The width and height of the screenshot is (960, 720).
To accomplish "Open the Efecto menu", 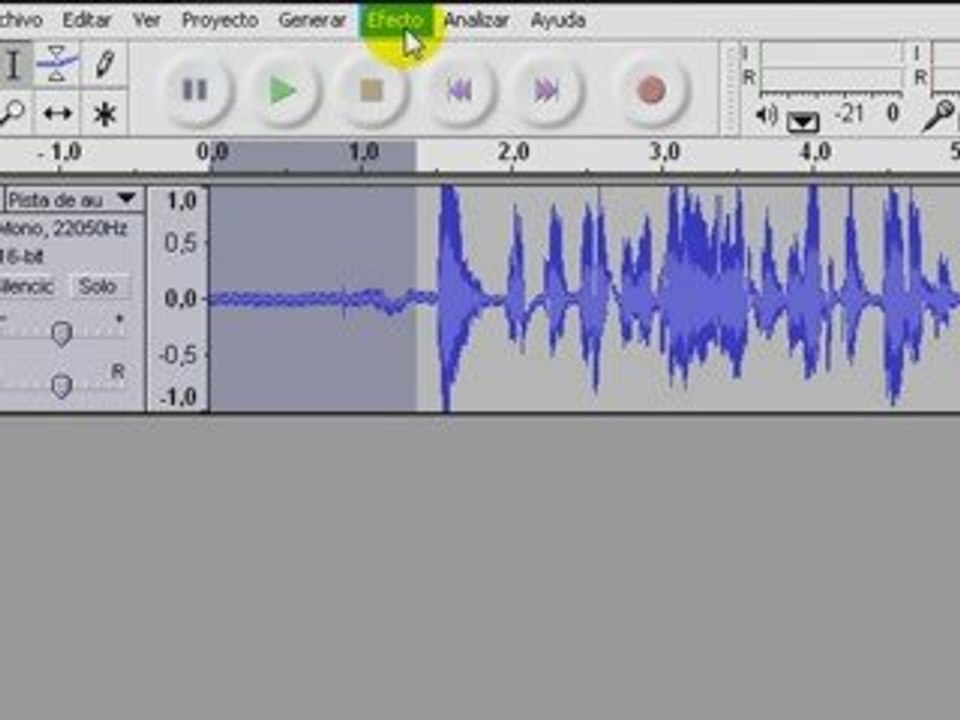I will pos(396,20).
